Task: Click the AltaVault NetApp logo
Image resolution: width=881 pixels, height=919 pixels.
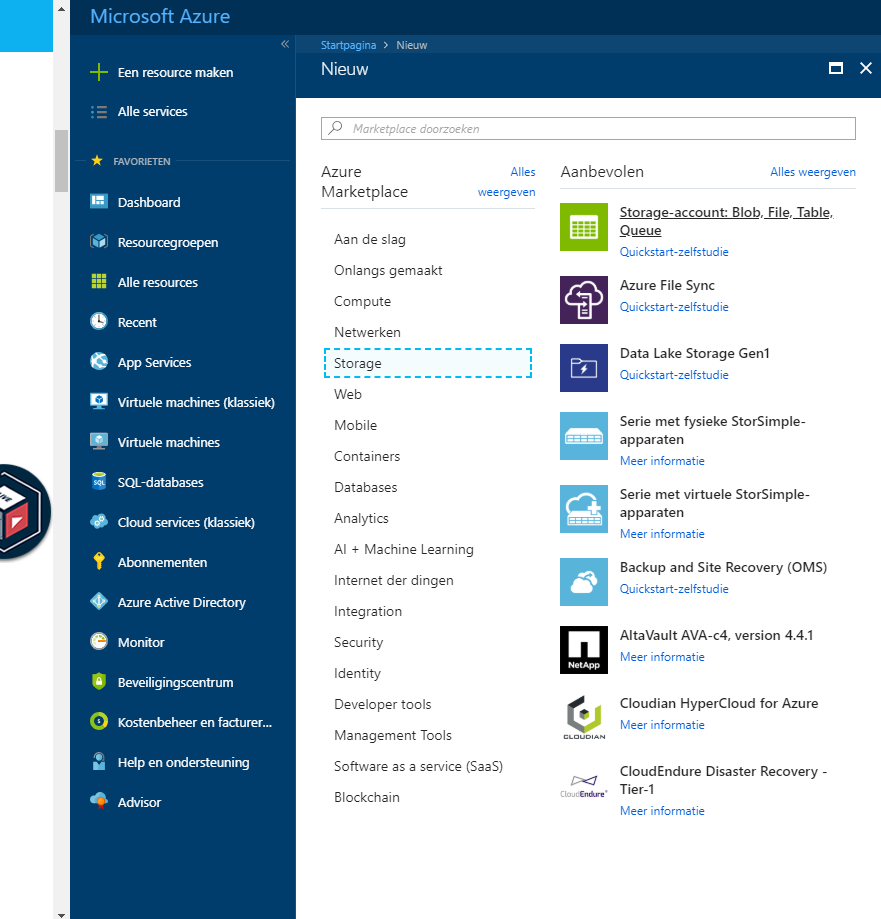Action: [x=584, y=649]
